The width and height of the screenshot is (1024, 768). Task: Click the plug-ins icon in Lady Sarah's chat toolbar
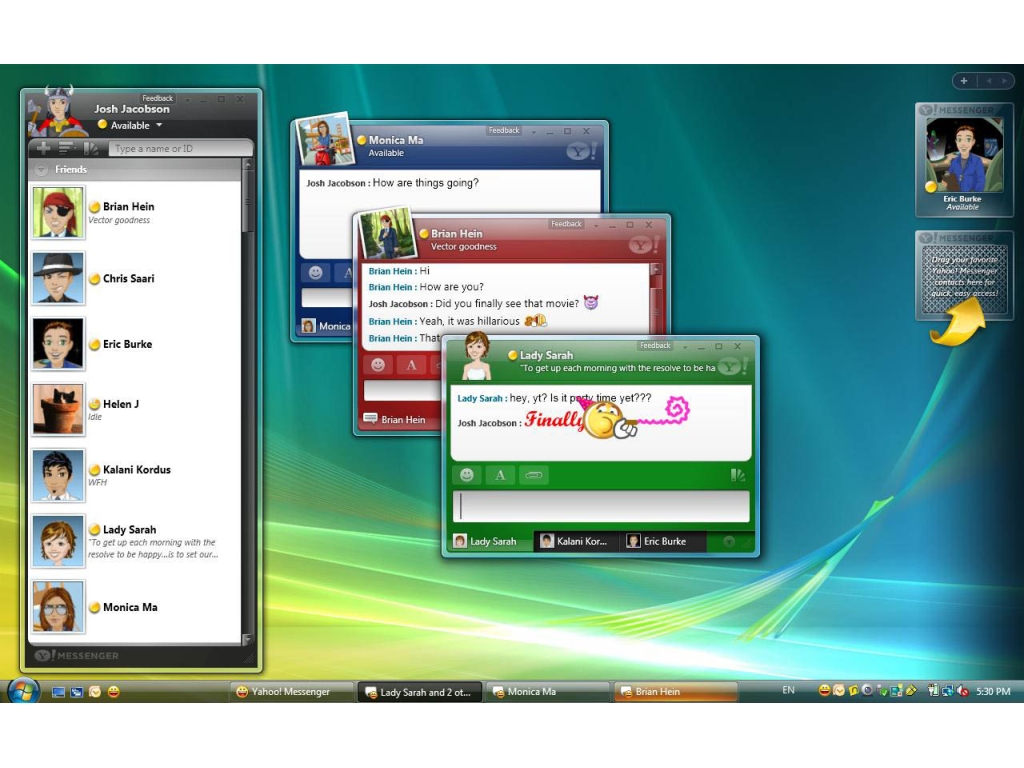(x=738, y=475)
